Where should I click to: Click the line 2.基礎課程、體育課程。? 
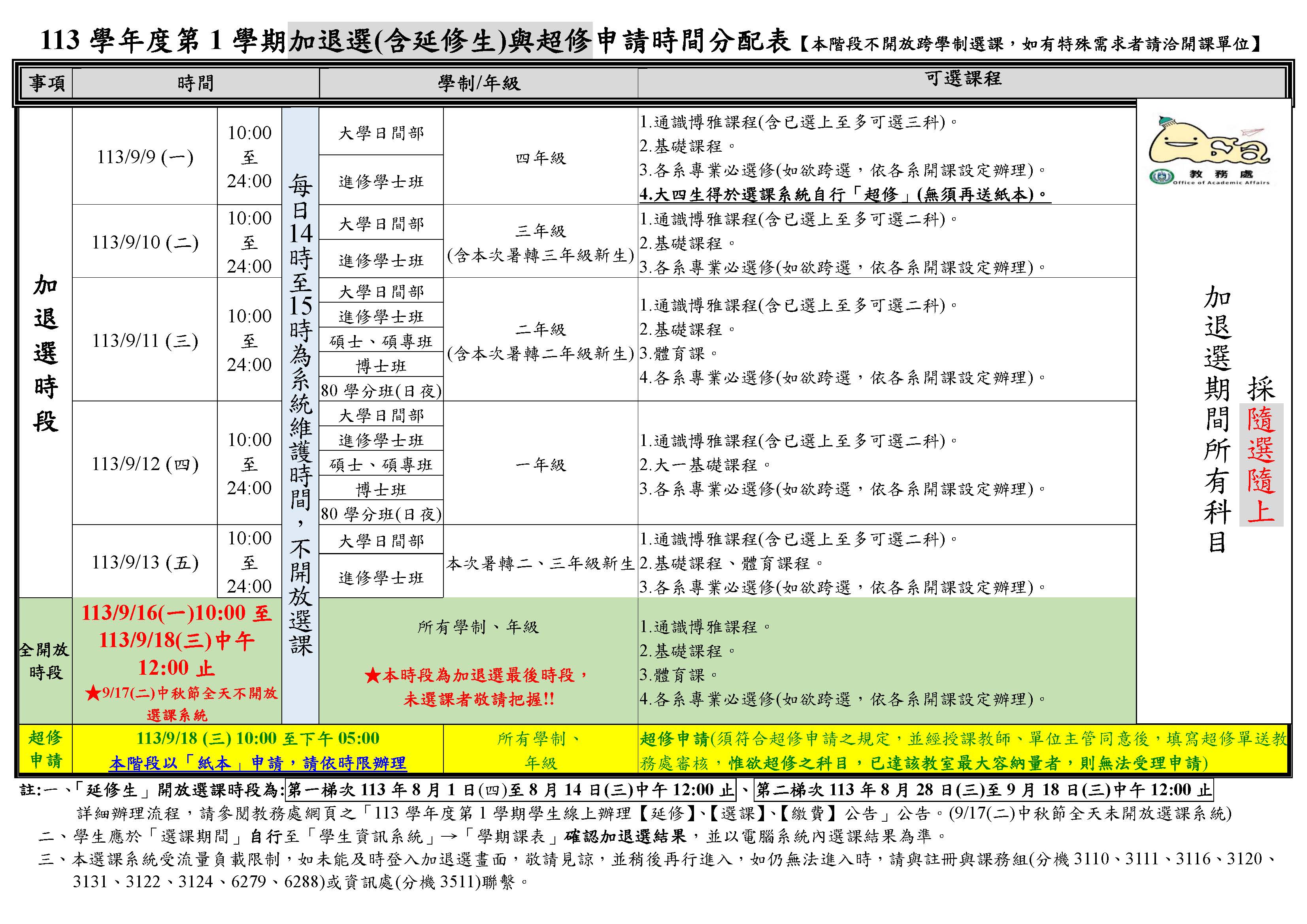(732, 563)
